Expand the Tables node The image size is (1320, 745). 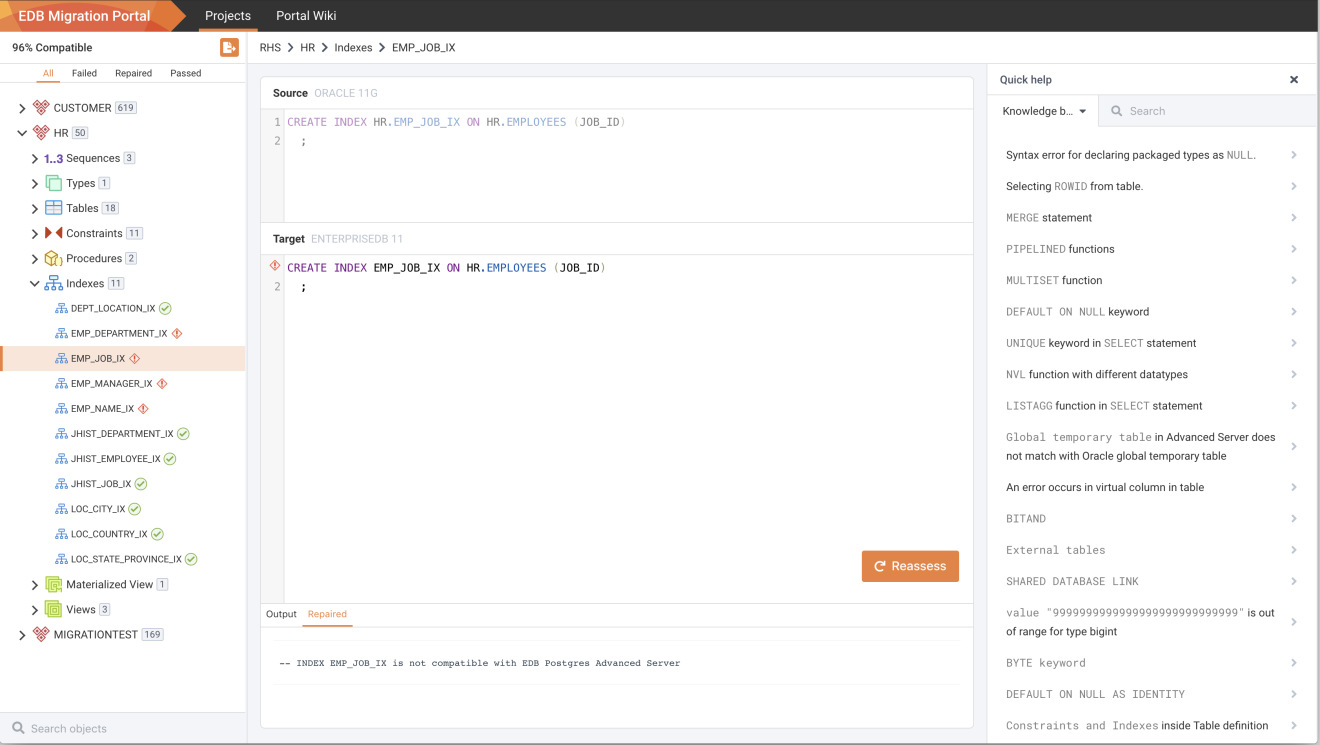tap(35, 208)
